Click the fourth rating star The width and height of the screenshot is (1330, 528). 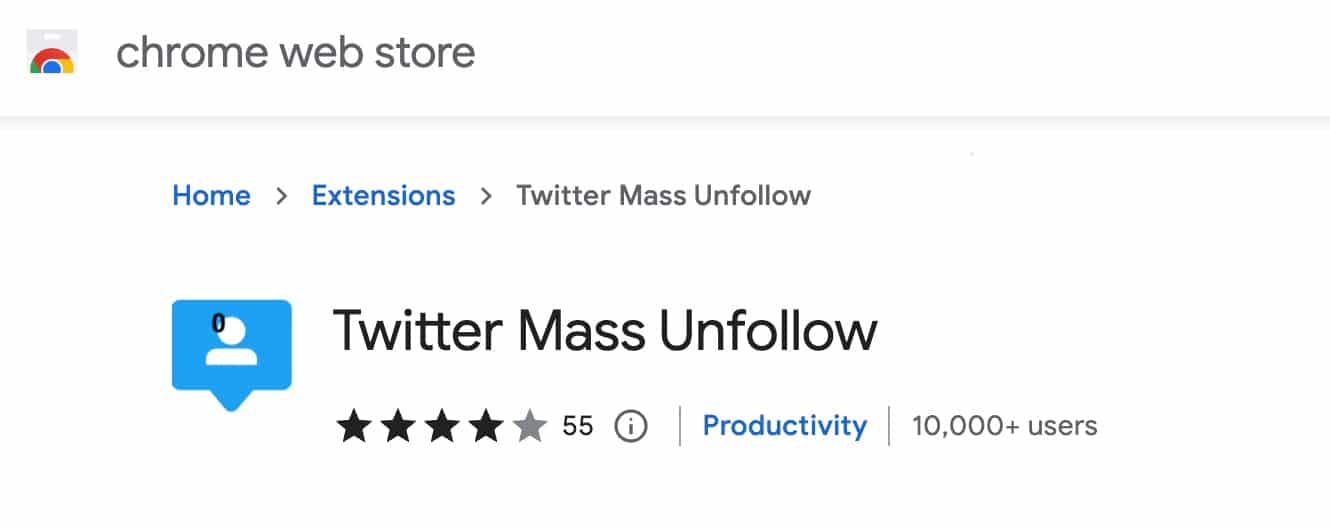pyautogui.click(x=486, y=427)
